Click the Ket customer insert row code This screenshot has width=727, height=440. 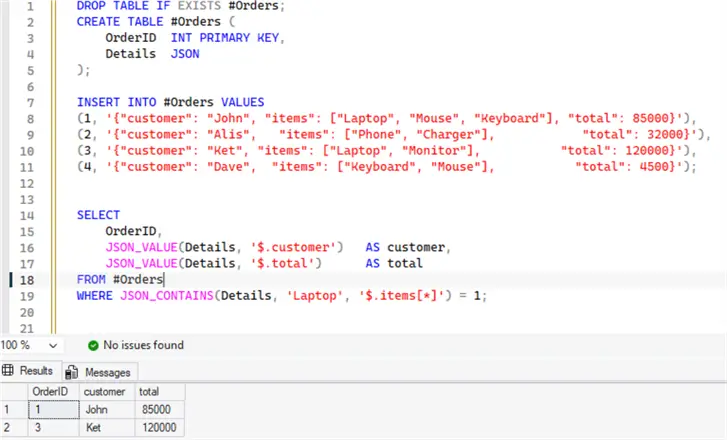click(387, 151)
